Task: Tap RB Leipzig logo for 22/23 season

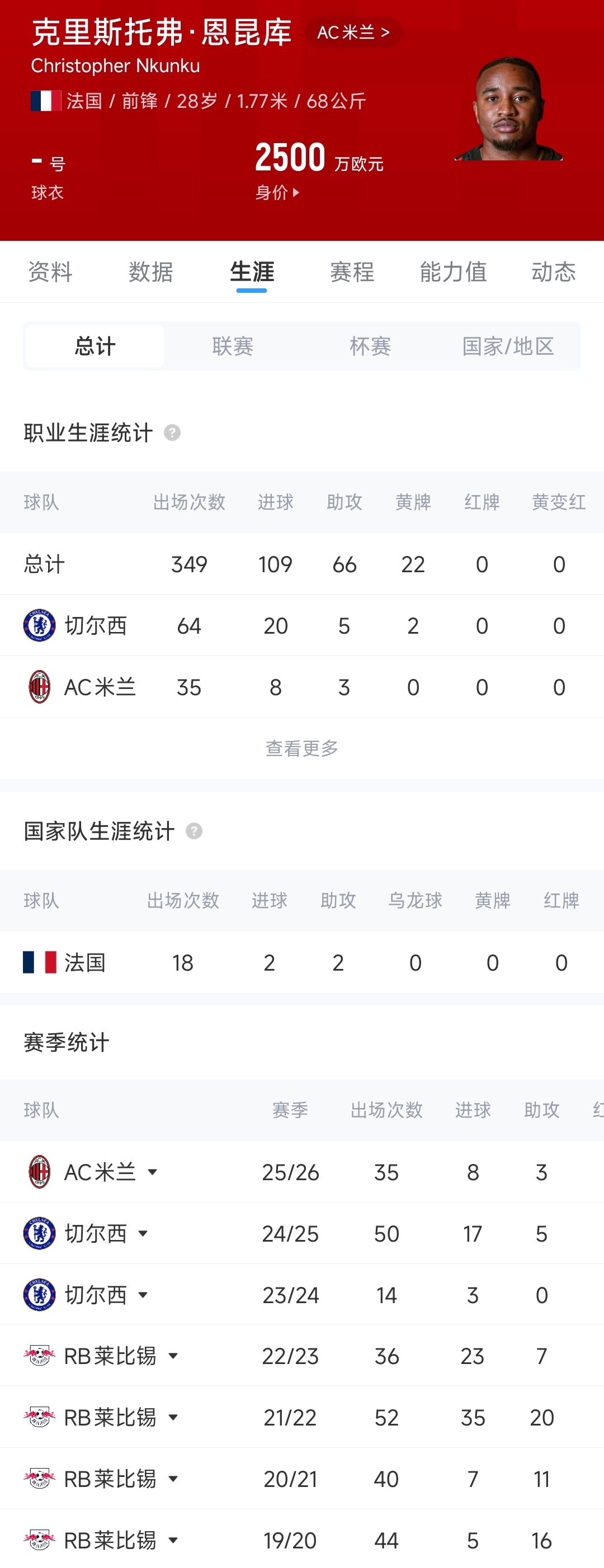Action: point(40,1356)
